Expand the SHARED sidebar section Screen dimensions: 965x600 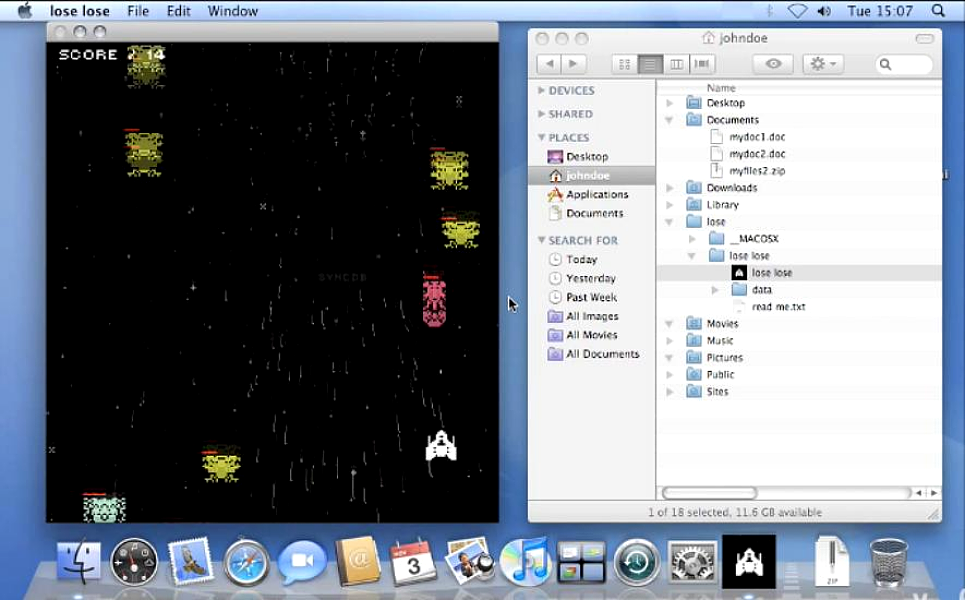[541, 114]
